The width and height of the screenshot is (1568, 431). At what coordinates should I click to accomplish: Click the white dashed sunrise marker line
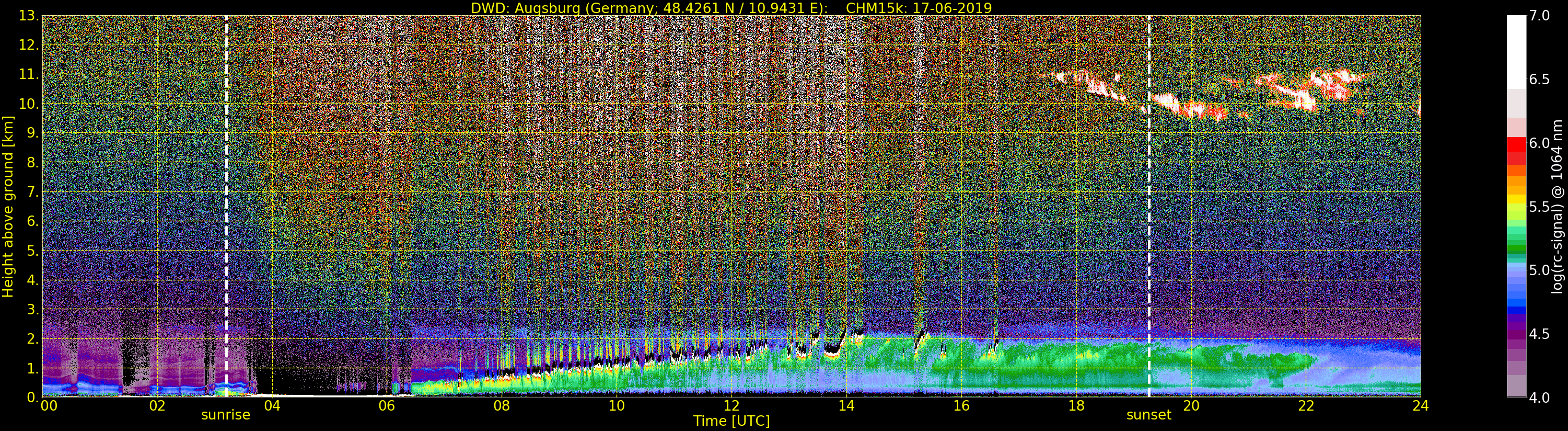click(226, 206)
